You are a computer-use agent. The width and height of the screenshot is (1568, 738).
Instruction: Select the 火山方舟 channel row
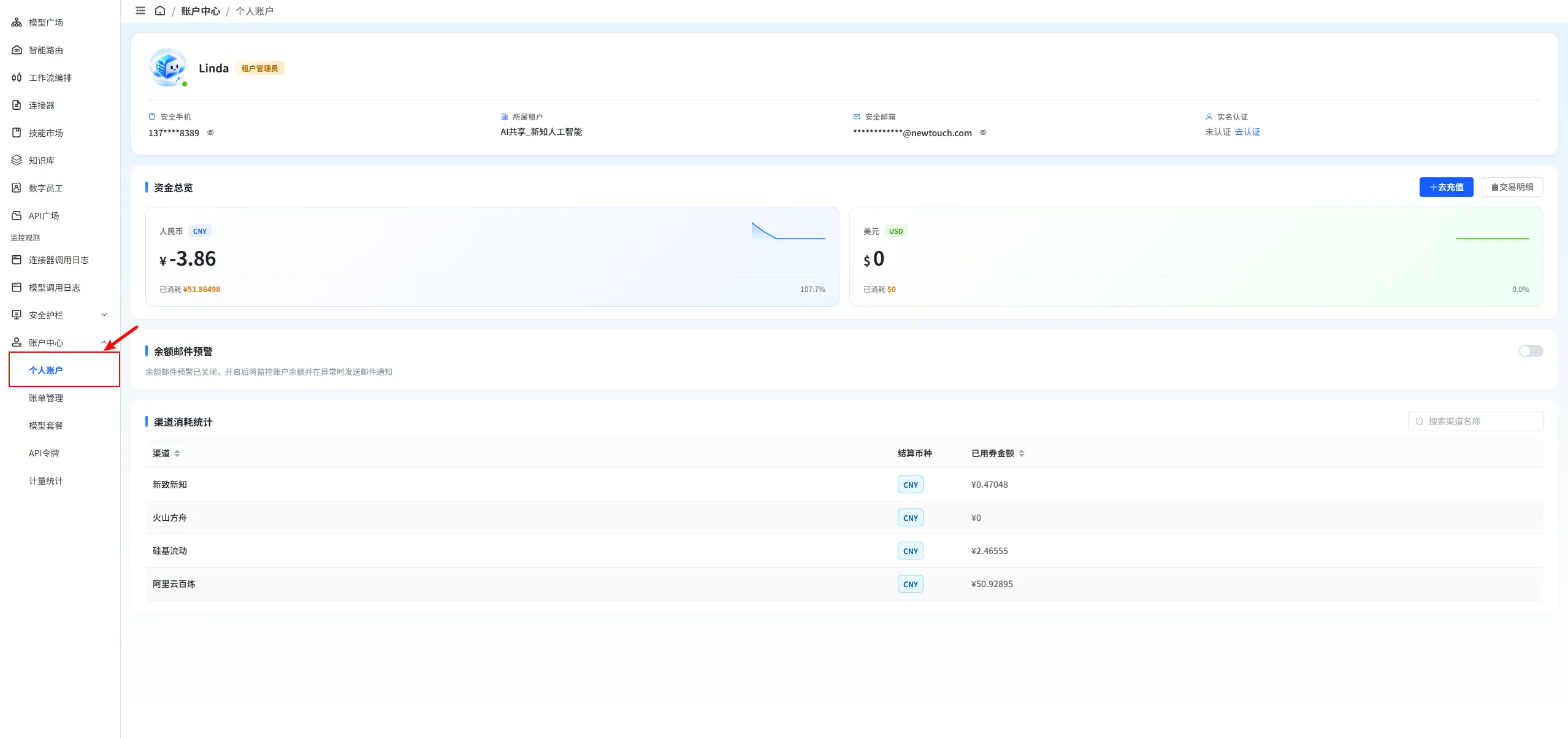(x=844, y=518)
